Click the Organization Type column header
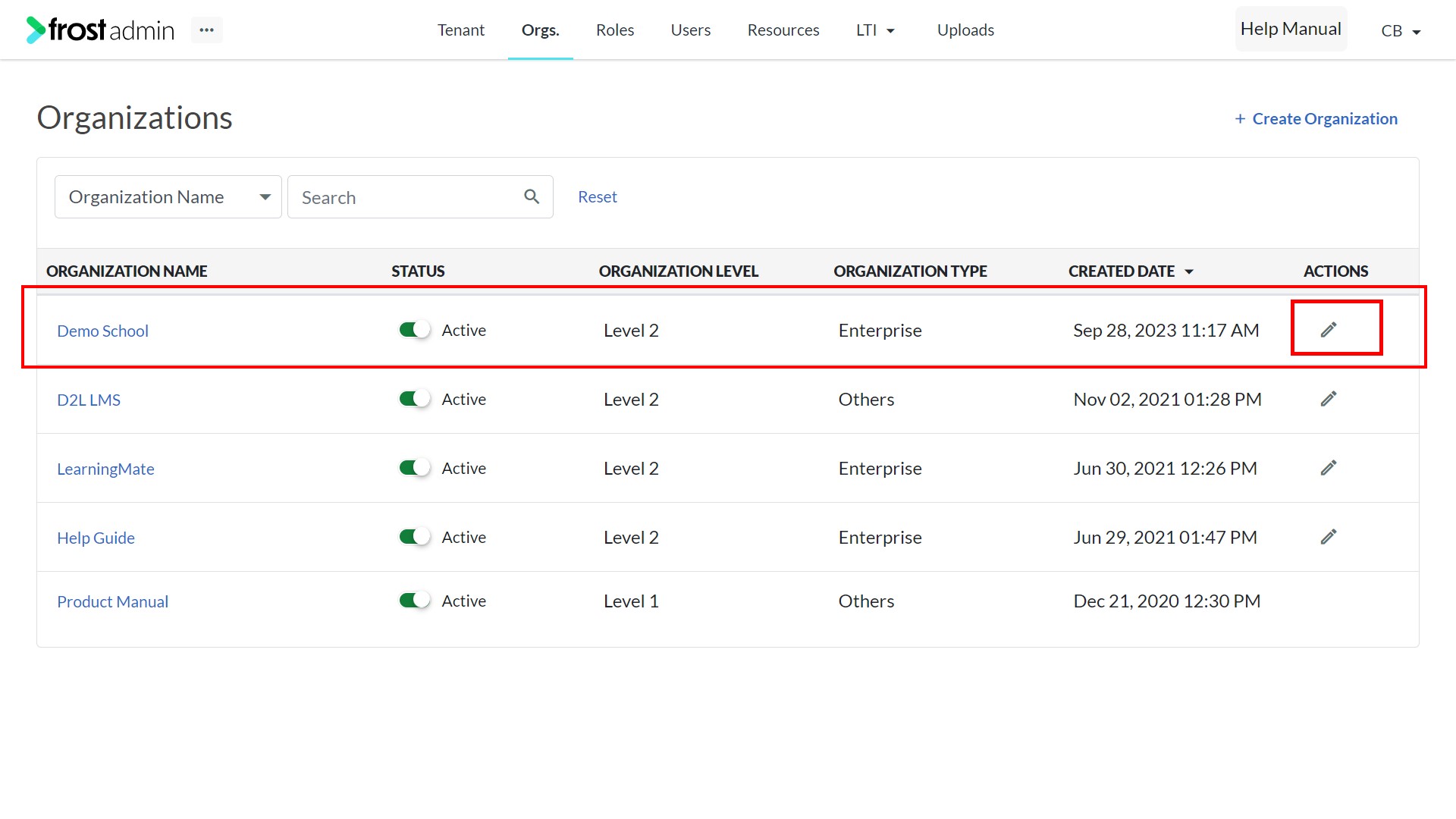The height and width of the screenshot is (819, 1456). [910, 271]
